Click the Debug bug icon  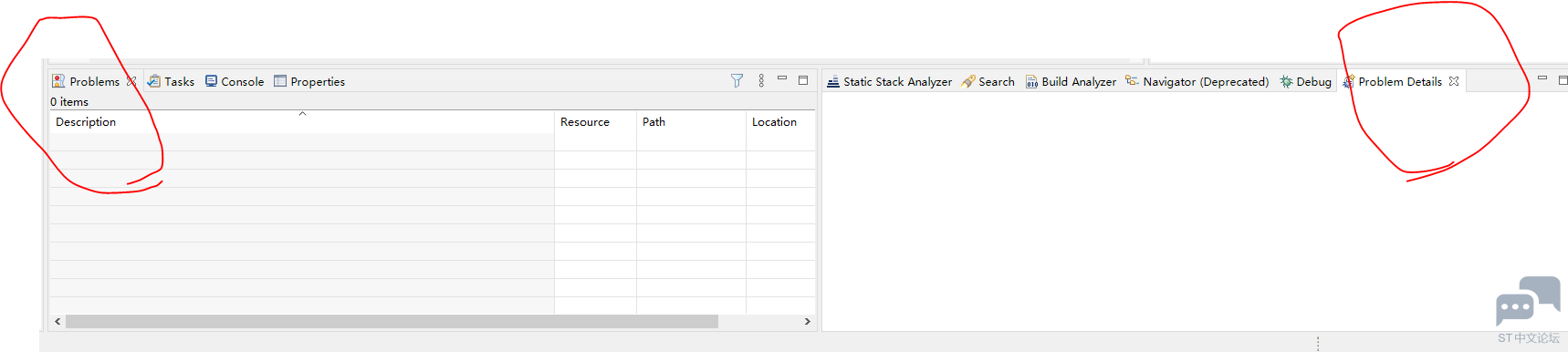(x=1286, y=81)
